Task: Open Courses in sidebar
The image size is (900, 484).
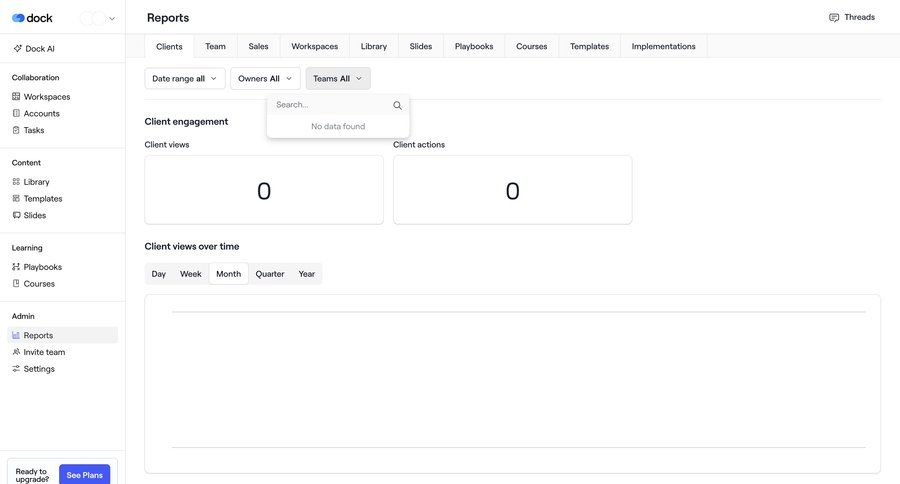Action: coord(63,283)
